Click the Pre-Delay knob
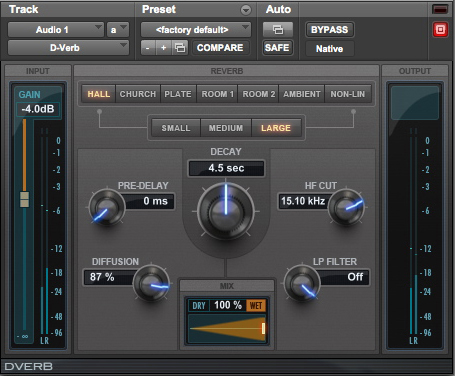 pos(107,207)
